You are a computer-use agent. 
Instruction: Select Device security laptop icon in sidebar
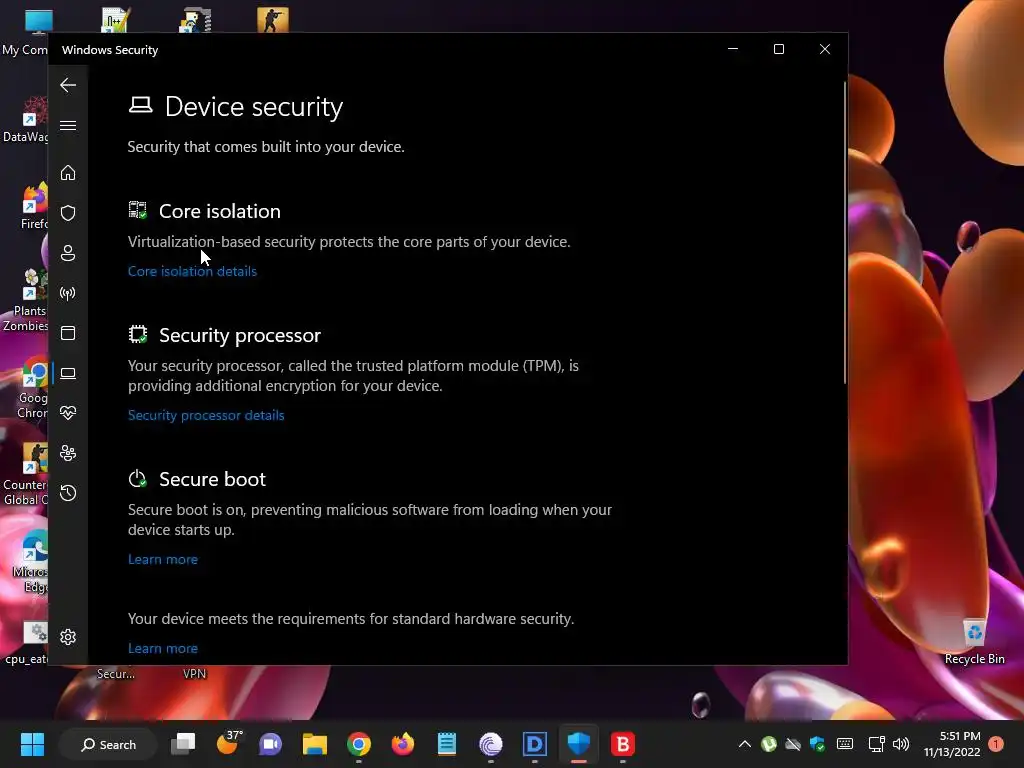point(68,374)
